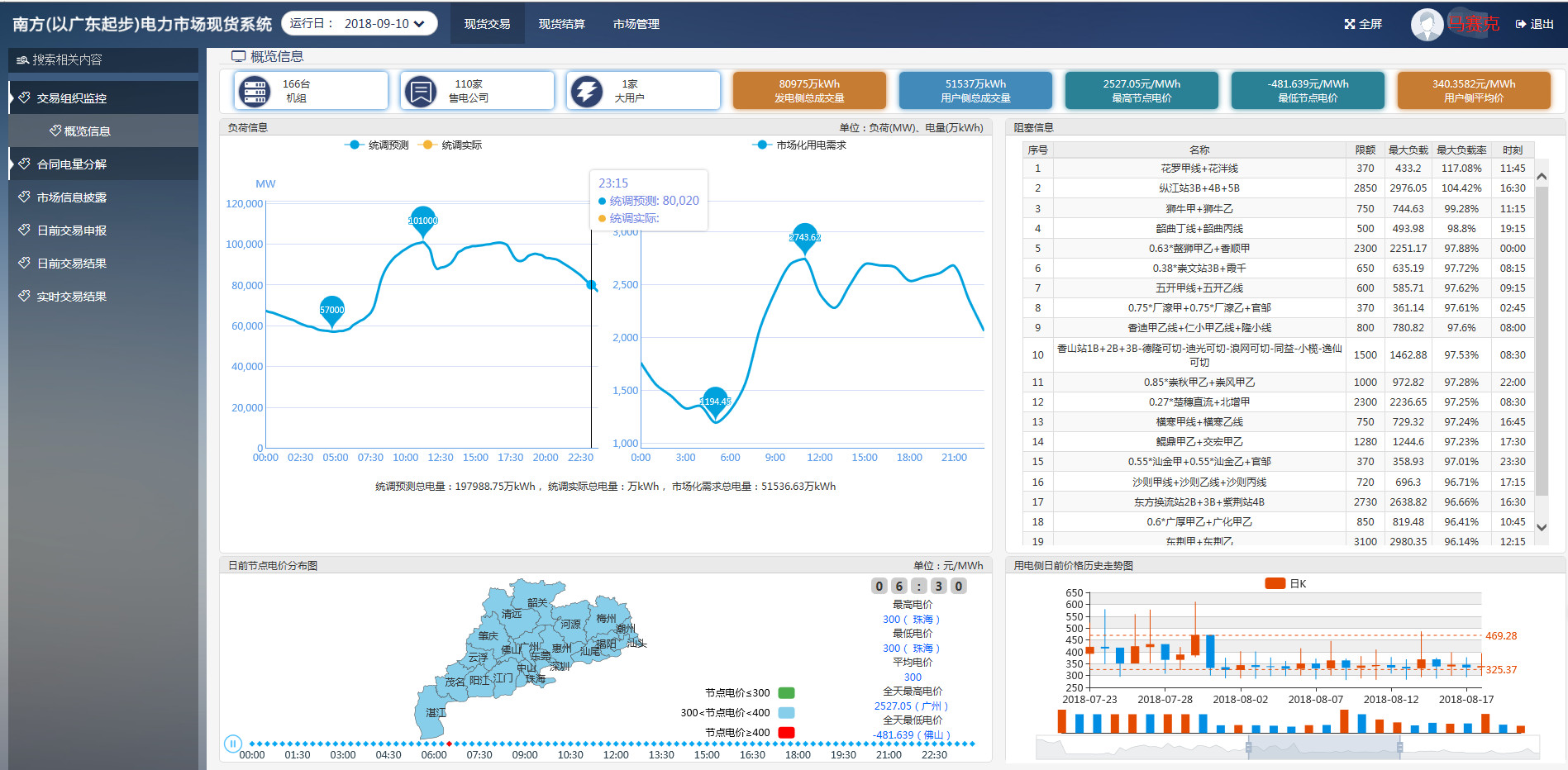Click the fullscreen icon in header
The image size is (1568, 770).
[x=1350, y=24]
